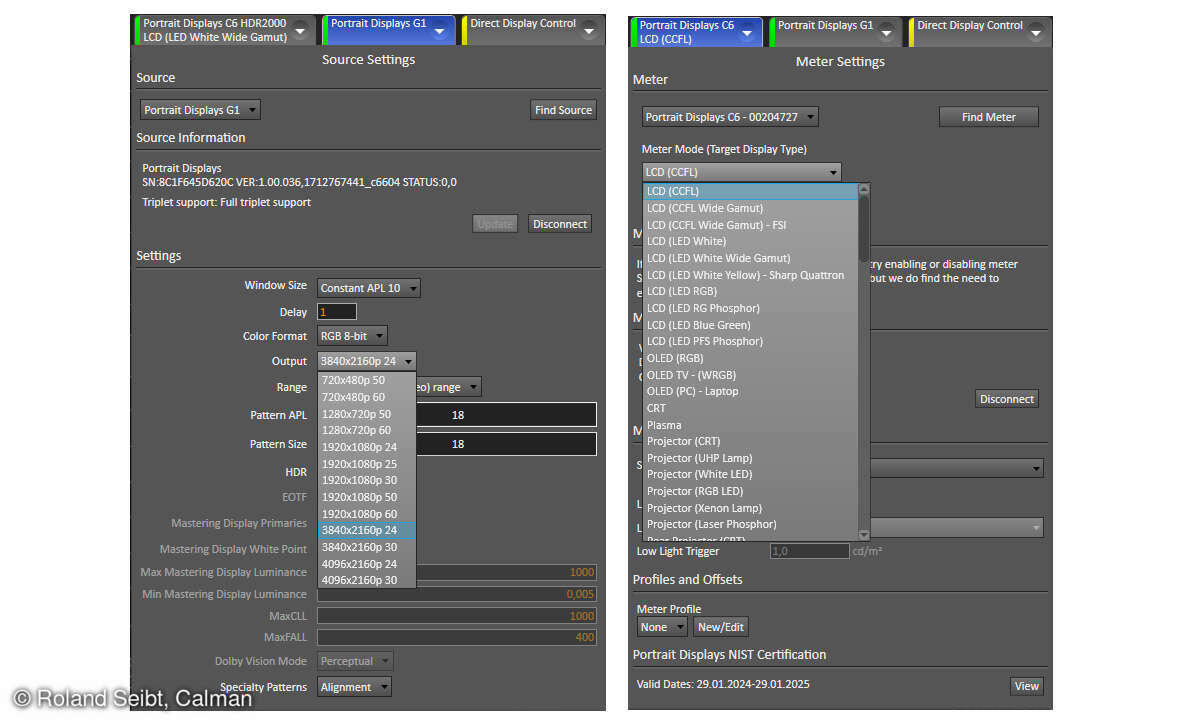Select OLED (PC) - Laptop meter mode
The height and width of the screenshot is (720, 1200).
pyautogui.click(x=750, y=391)
